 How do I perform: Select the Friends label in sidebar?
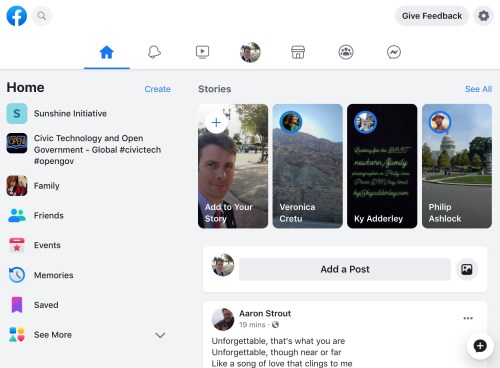tap(49, 215)
